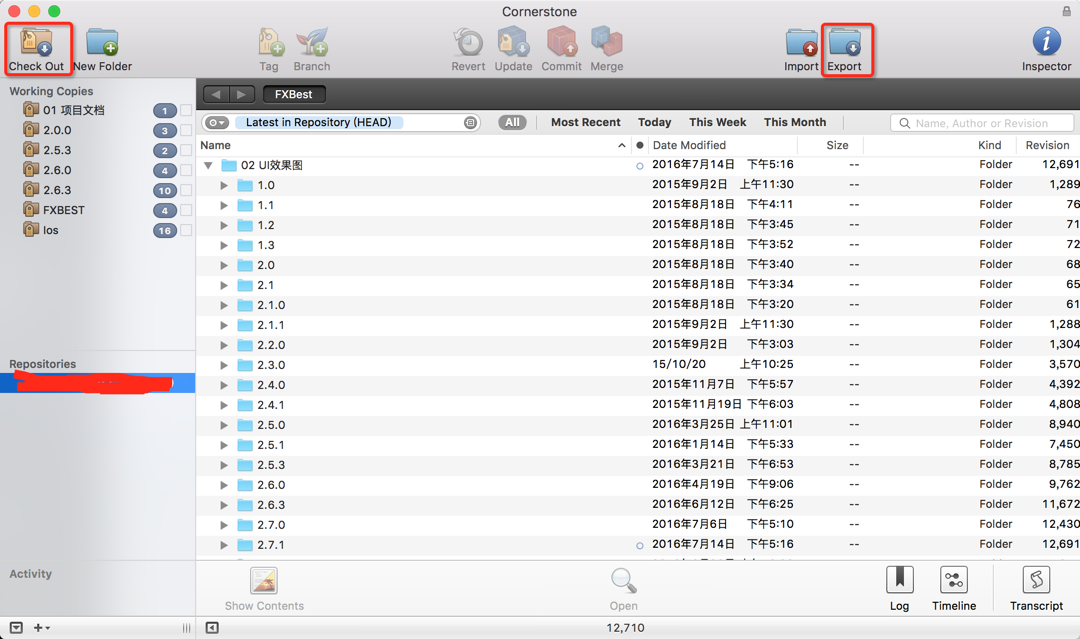Enable checkbox for Ios working copy
Image resolution: width=1080 pixels, height=639 pixels.
(x=186, y=230)
